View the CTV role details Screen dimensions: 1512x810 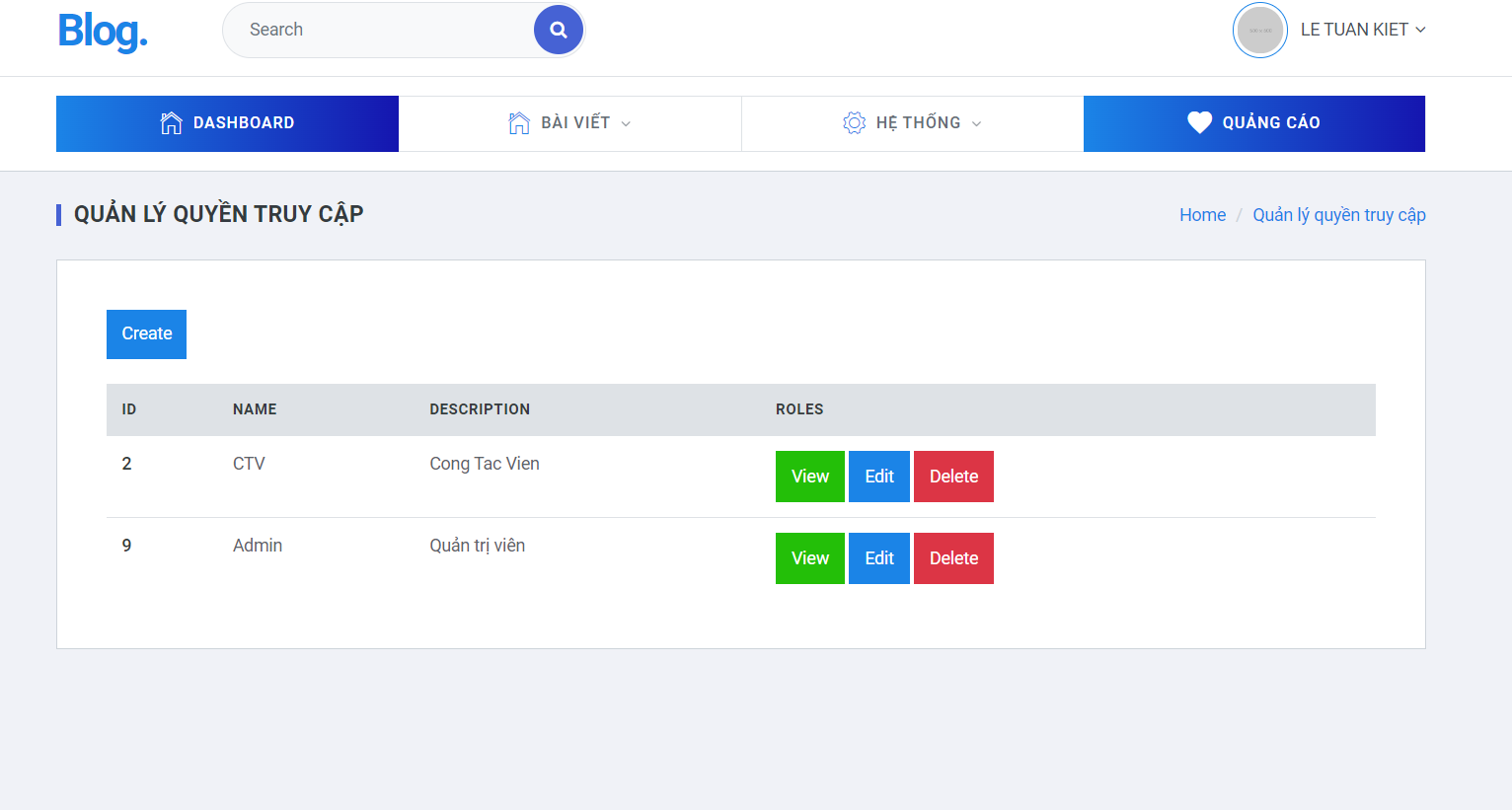[809, 476]
